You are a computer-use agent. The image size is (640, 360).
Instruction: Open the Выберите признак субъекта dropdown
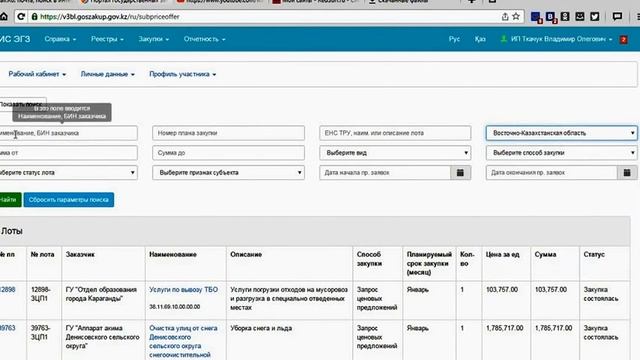click(x=229, y=173)
